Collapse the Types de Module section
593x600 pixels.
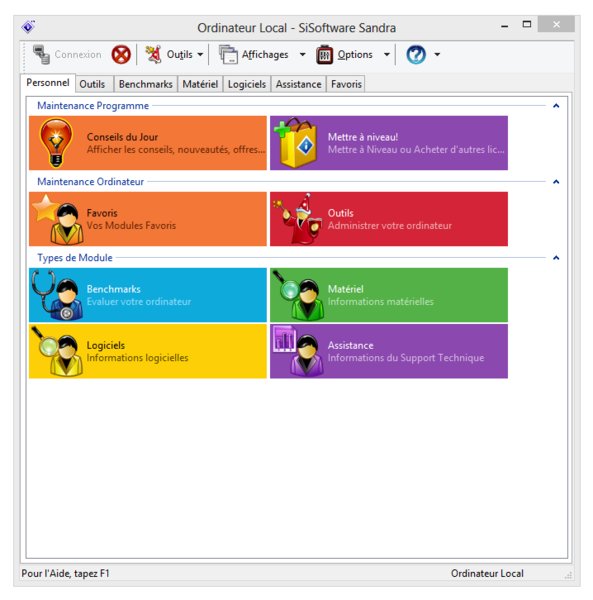tap(556, 258)
